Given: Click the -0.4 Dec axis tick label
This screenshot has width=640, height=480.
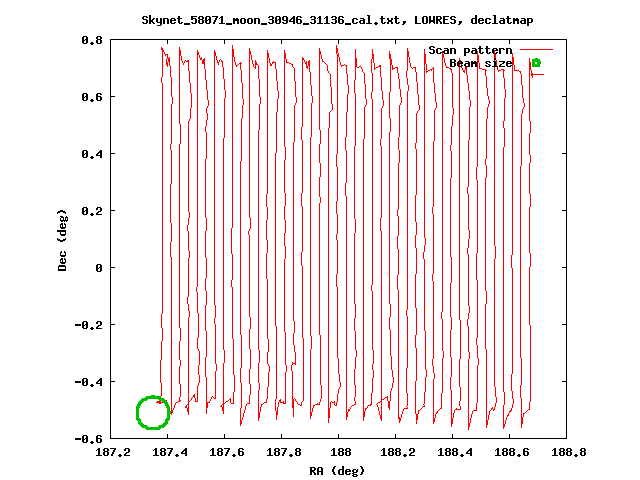Looking at the screenshot, I should click(x=89, y=382).
